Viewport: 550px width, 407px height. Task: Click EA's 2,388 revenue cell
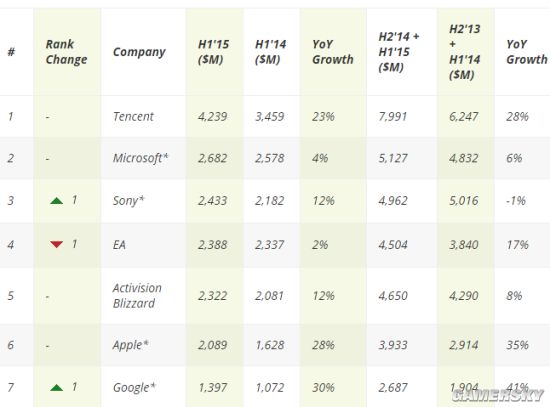click(212, 245)
